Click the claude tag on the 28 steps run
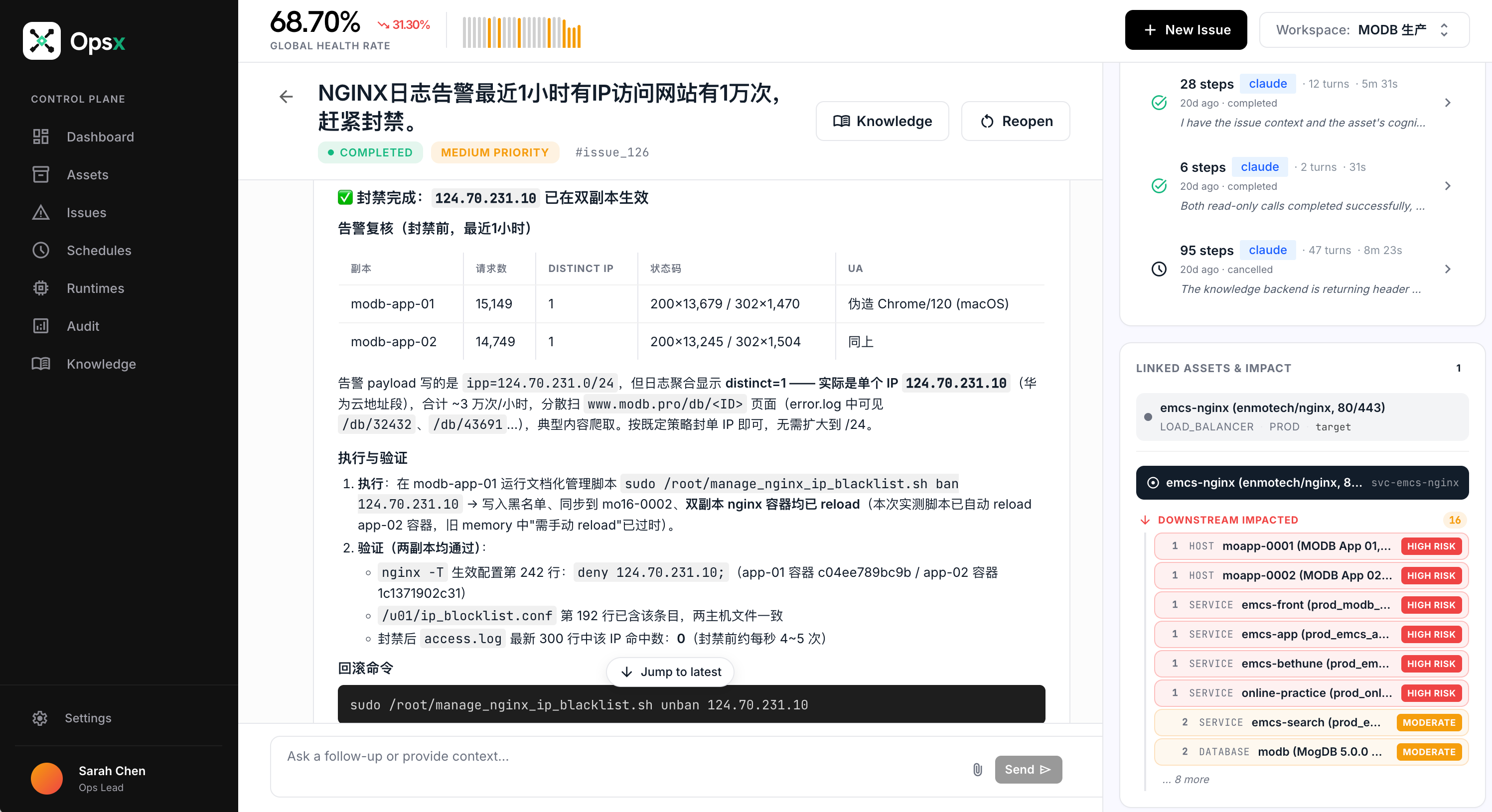 pyautogui.click(x=1268, y=84)
